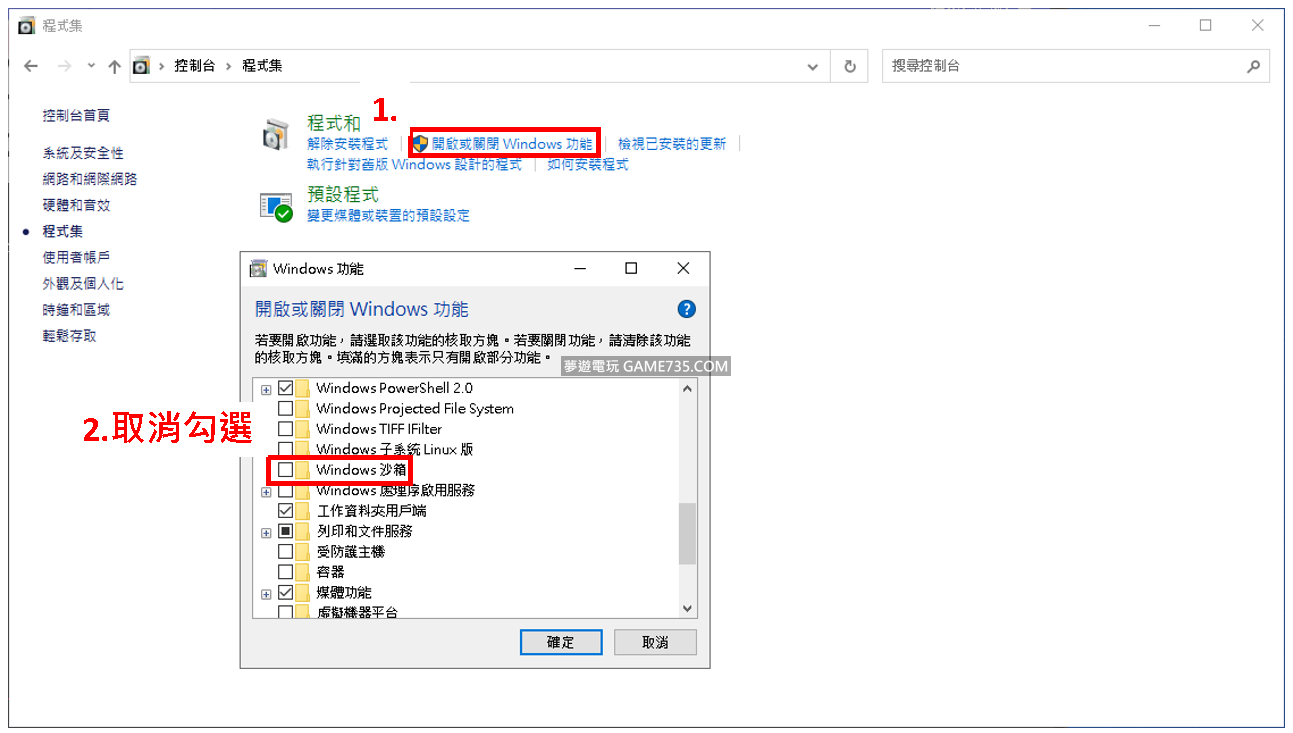Uncheck 媒體功能 checkbox
The width and height of the screenshot is (1293, 733).
(286, 592)
